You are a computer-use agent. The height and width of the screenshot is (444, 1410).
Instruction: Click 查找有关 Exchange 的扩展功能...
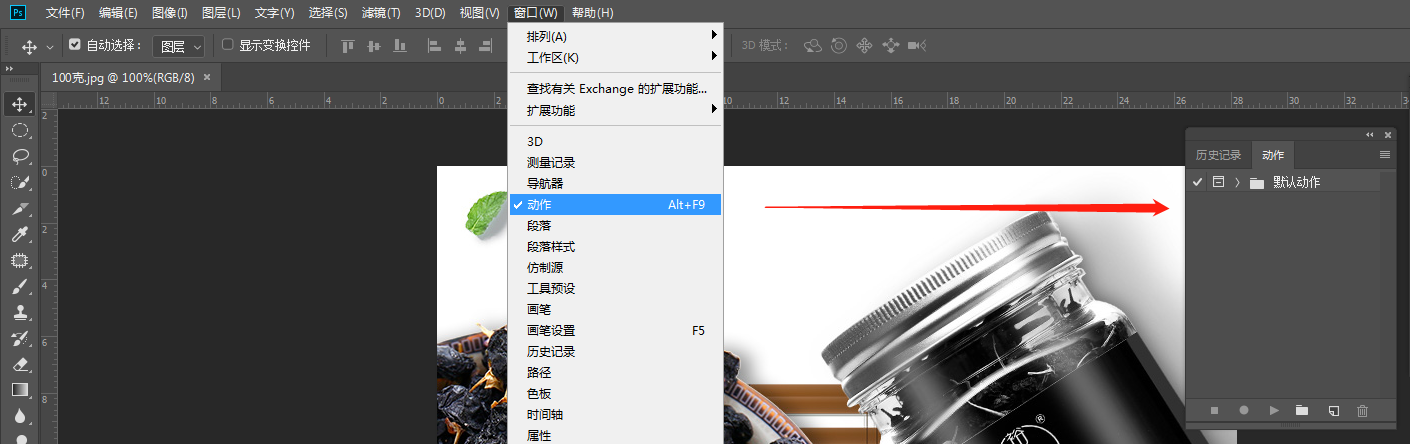[x=615, y=89]
